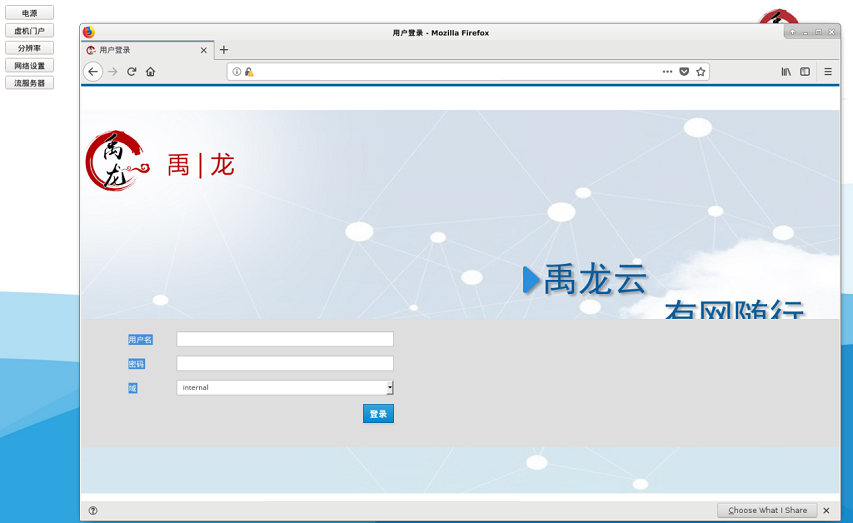Click the 禹龙 circular logo image
Screen dimensions: 853x523
[116, 161]
